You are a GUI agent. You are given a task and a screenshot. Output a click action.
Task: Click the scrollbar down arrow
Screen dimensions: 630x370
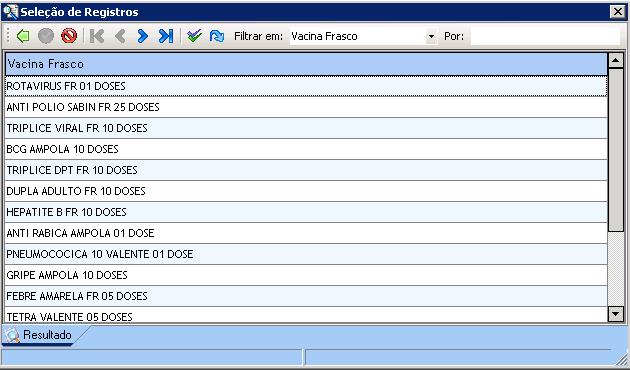(x=616, y=314)
